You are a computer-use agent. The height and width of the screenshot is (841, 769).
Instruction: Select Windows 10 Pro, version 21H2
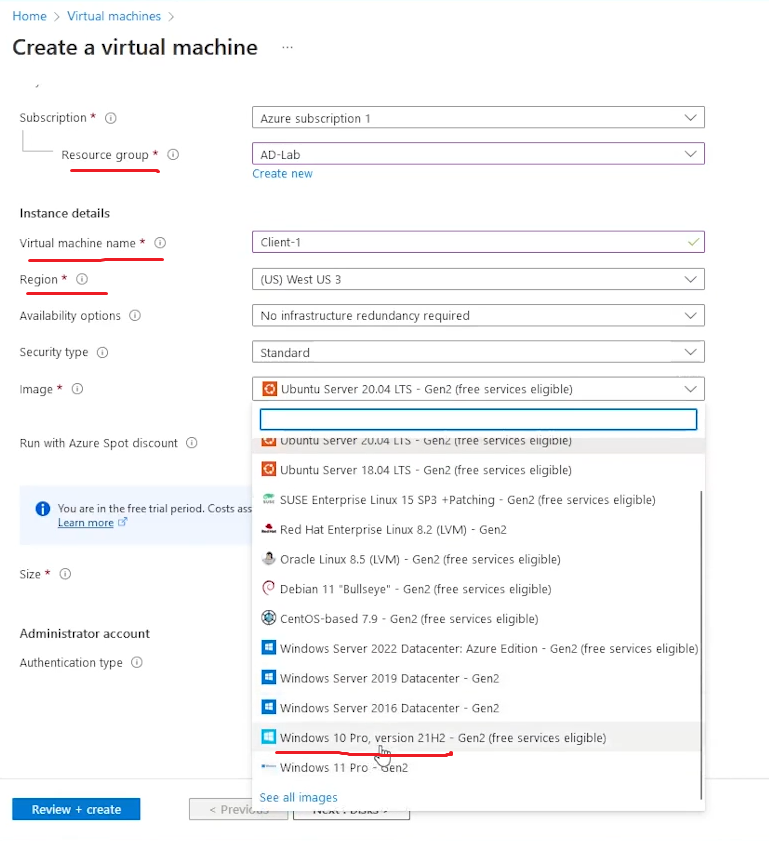pos(476,737)
